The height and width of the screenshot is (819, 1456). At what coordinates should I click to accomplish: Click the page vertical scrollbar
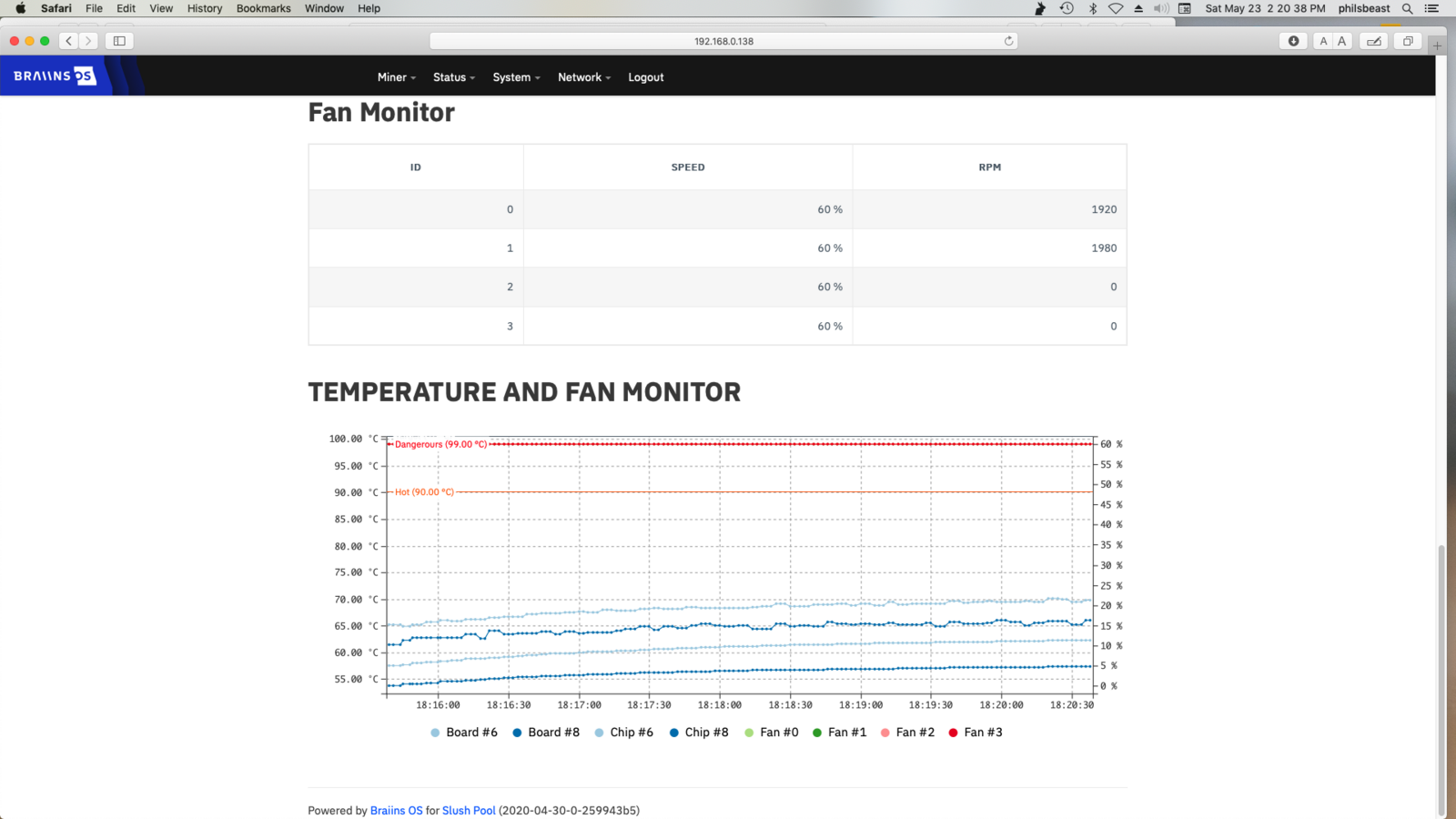pyautogui.click(x=1441, y=681)
